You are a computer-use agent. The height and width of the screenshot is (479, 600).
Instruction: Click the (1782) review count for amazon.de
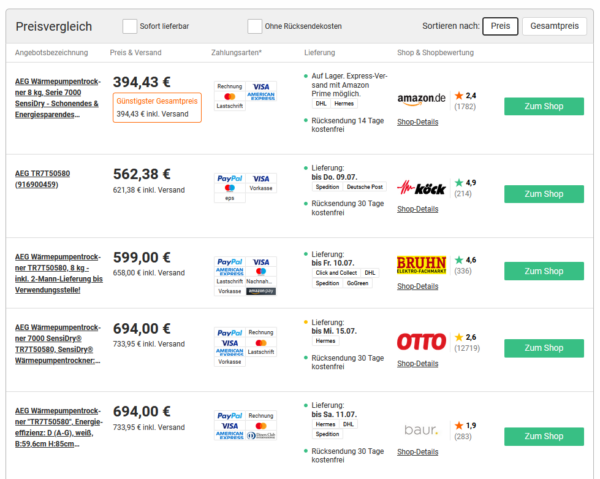465,107
